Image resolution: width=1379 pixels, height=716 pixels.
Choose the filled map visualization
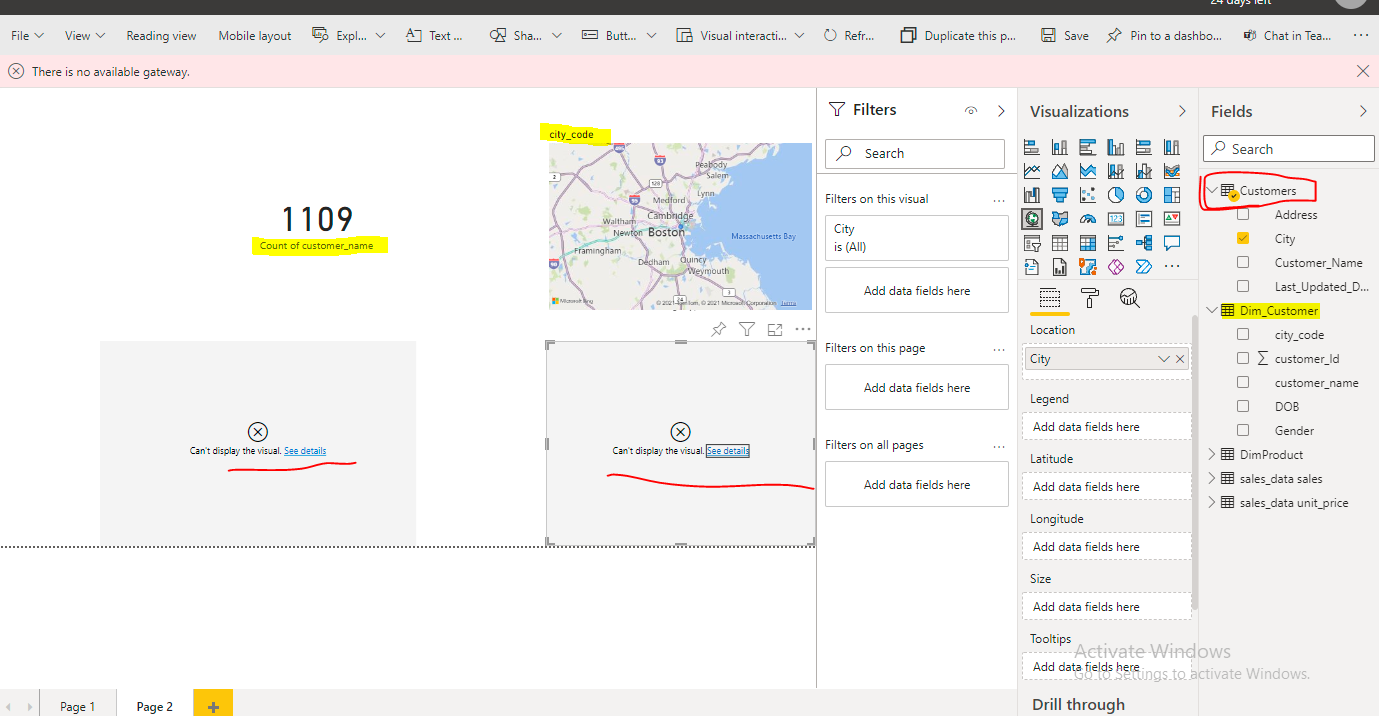tap(1060, 219)
